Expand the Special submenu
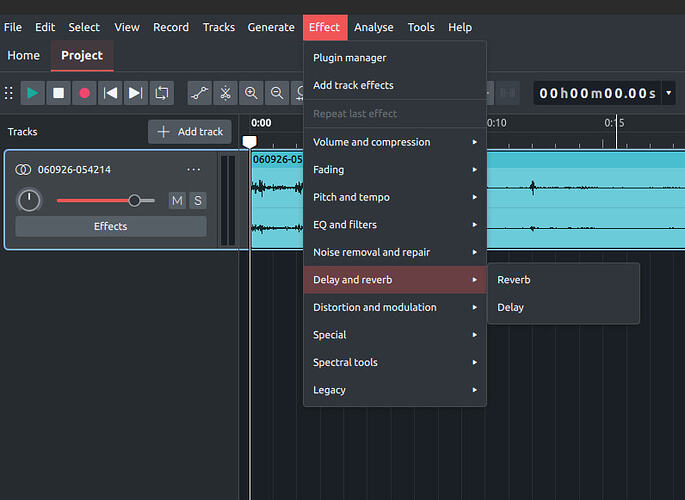This screenshot has width=685, height=500. pos(395,334)
